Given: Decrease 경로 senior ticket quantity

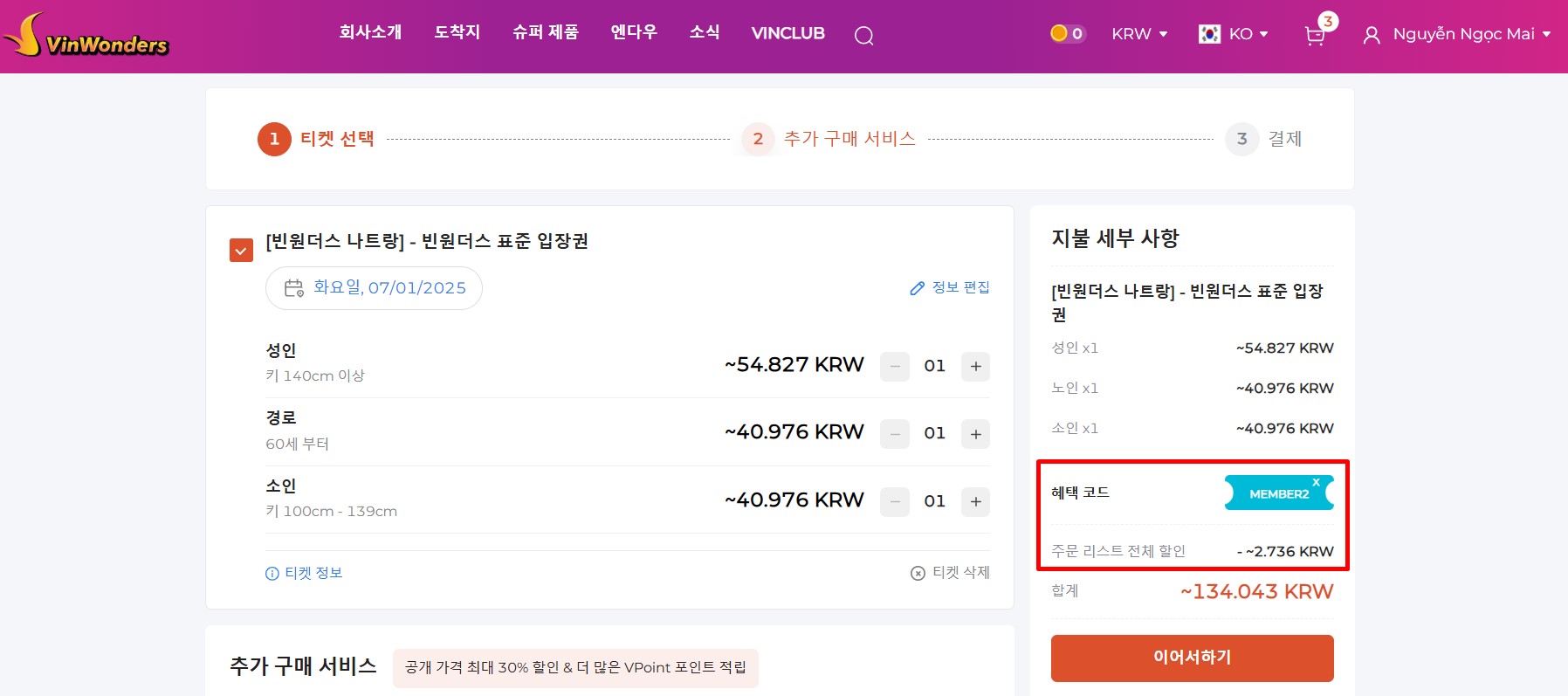Looking at the screenshot, I should [x=894, y=433].
